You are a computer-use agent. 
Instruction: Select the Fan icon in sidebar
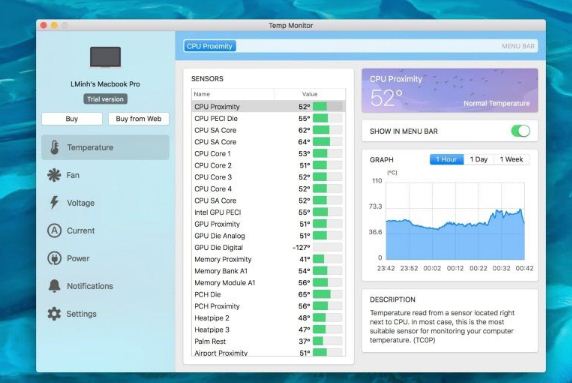54,175
